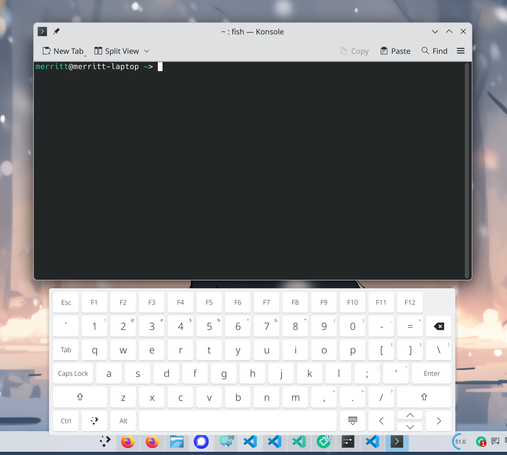This screenshot has width=507, height=455.
Task: Tap the letter t key
Action: point(209,350)
